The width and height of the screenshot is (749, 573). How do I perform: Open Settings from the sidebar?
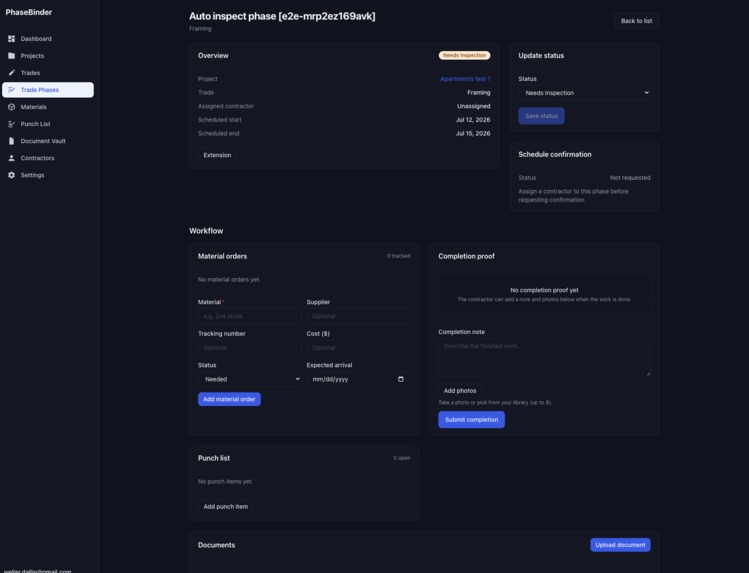tap(48, 175)
